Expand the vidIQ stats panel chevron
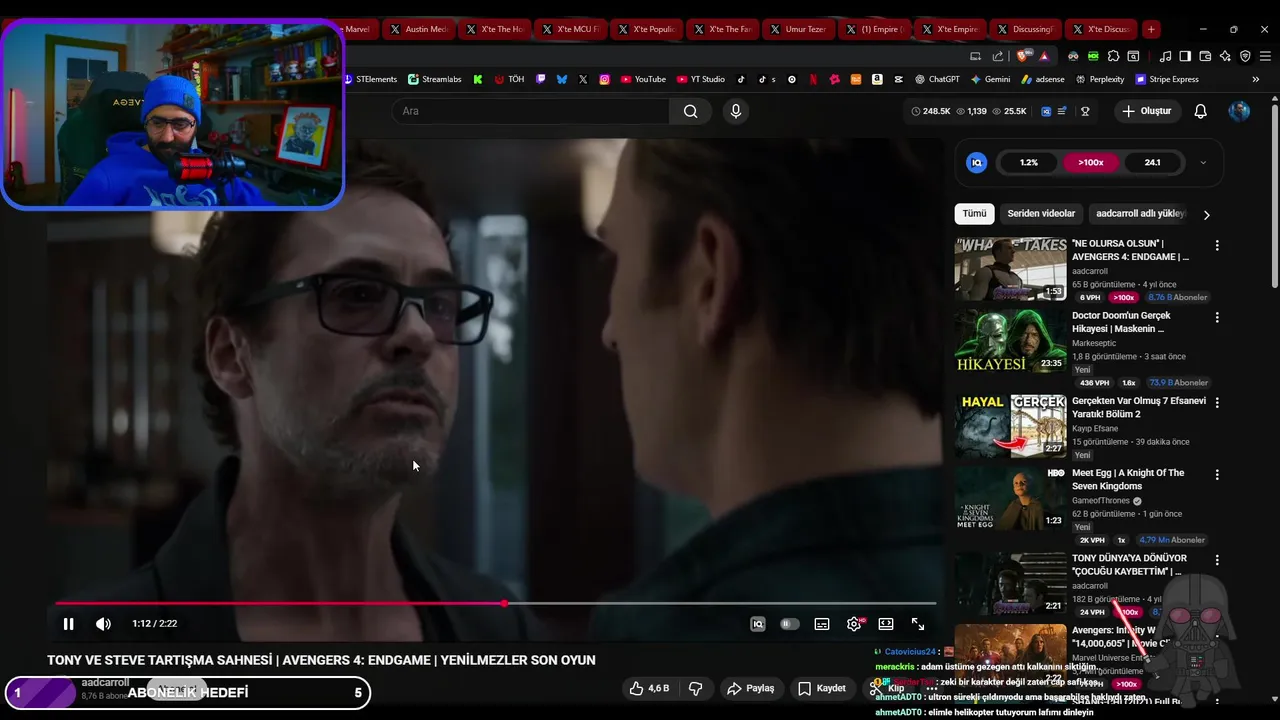 point(1203,162)
